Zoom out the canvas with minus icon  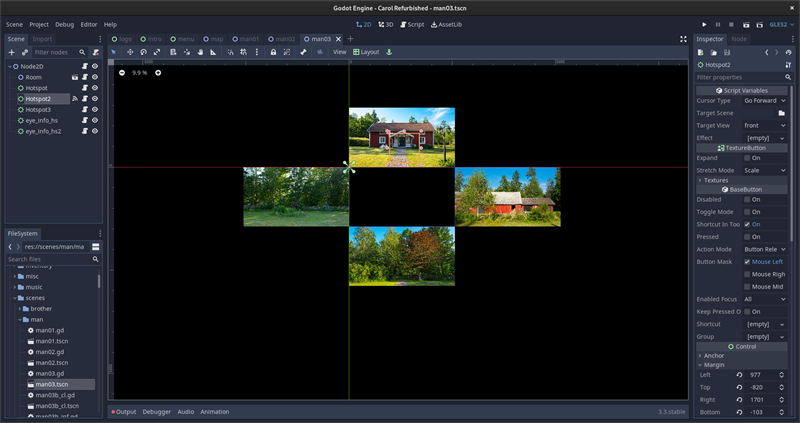click(122, 73)
